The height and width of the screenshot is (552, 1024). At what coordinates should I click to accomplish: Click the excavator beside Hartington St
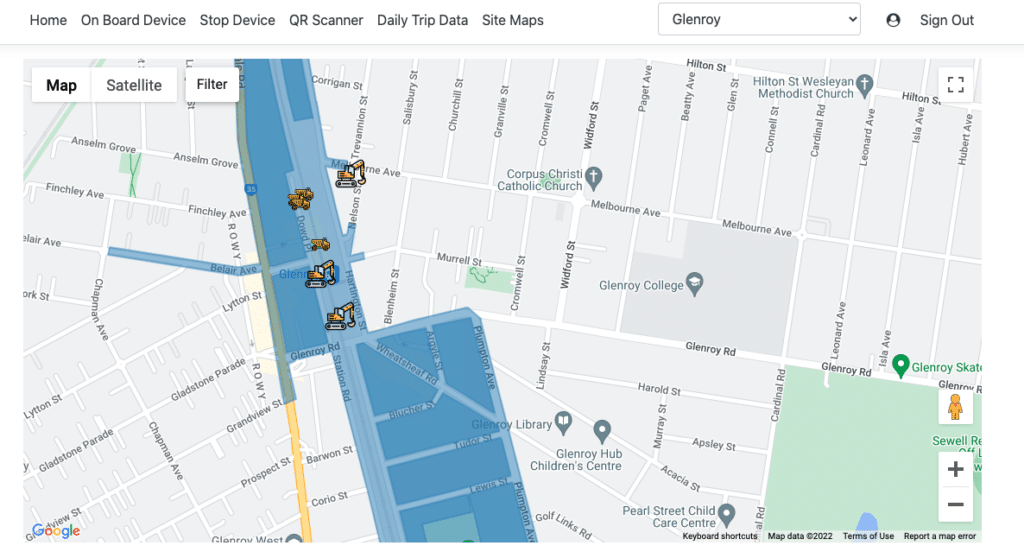pos(340,316)
